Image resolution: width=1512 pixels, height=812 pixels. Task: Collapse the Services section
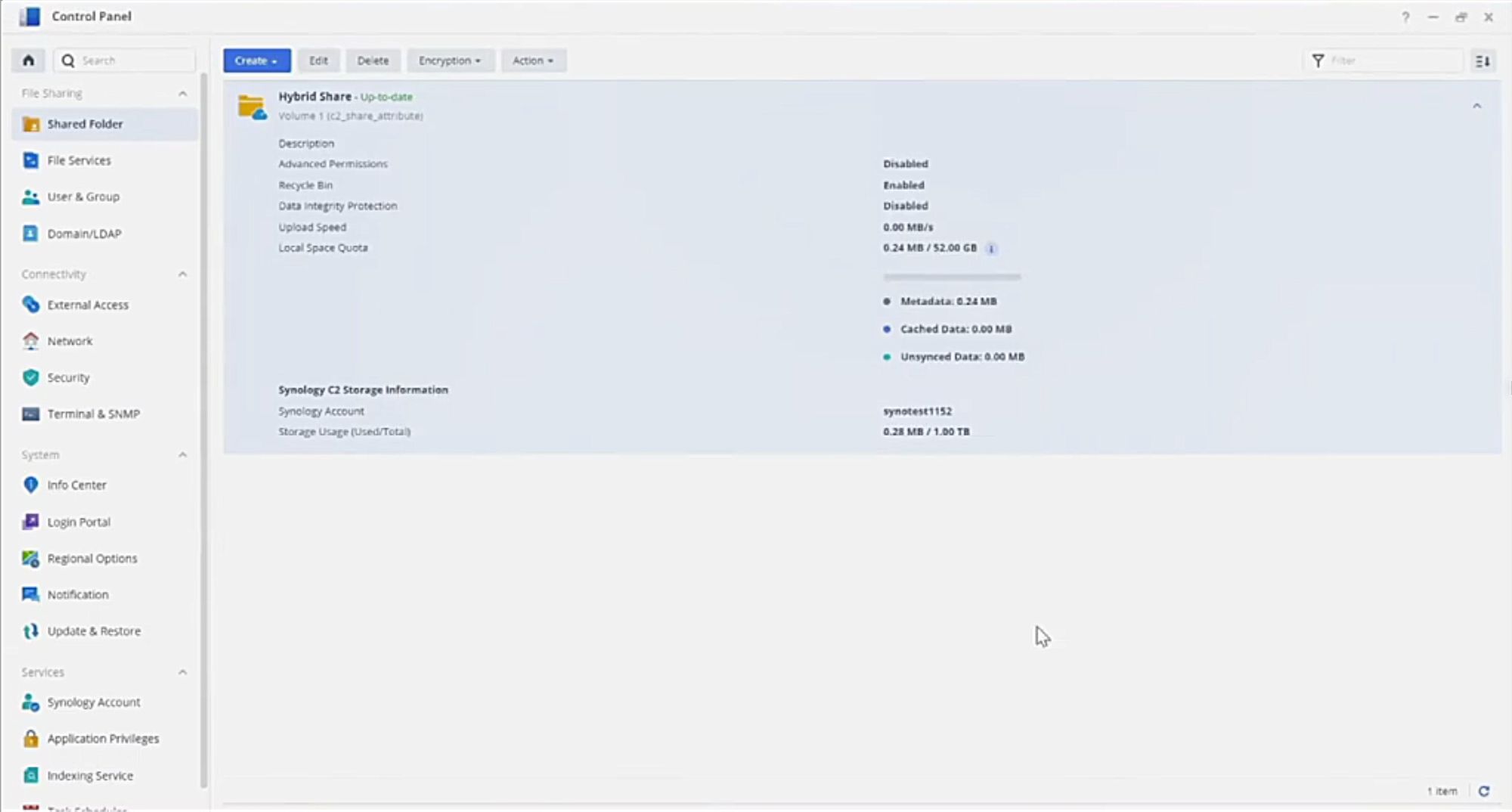(x=182, y=672)
